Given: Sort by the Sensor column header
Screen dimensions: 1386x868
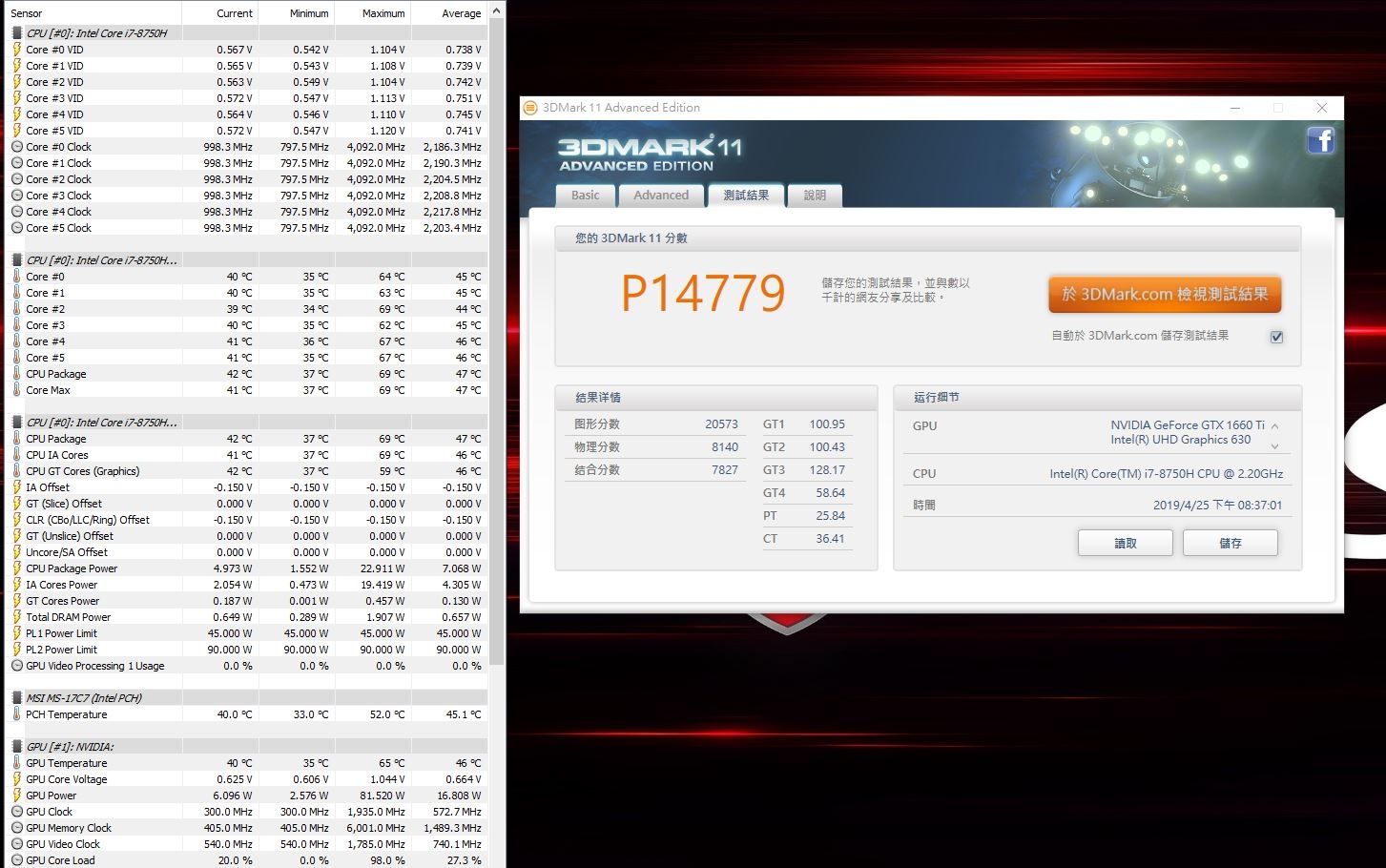Looking at the screenshot, I should pos(93,13).
